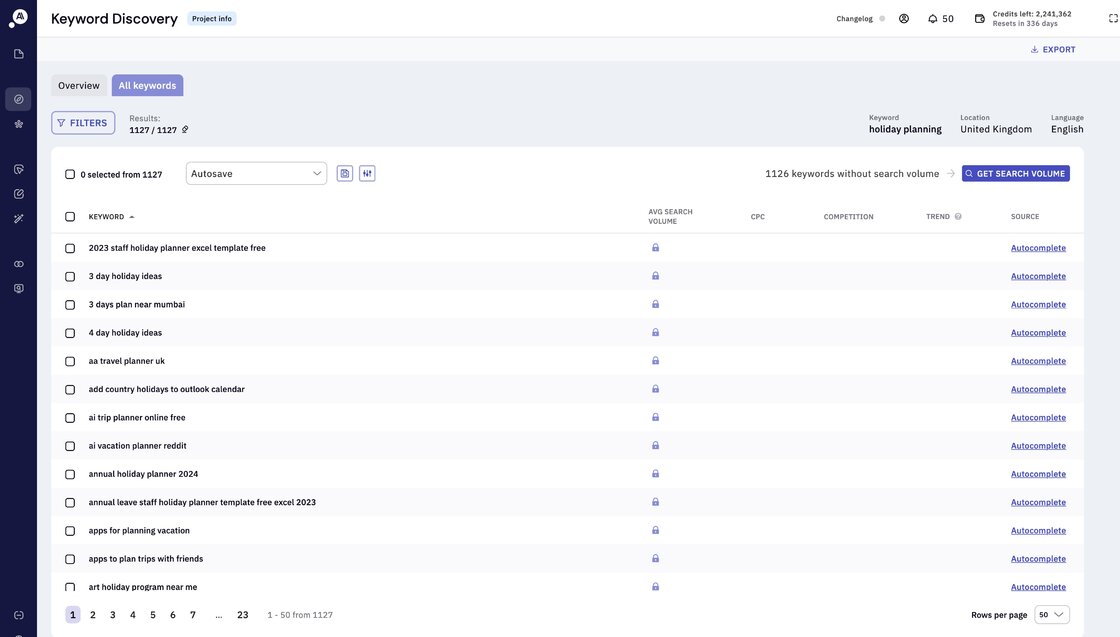The height and width of the screenshot is (637, 1120).
Task: Toggle fullscreen icon in top right
Action: [x=1112, y=19]
